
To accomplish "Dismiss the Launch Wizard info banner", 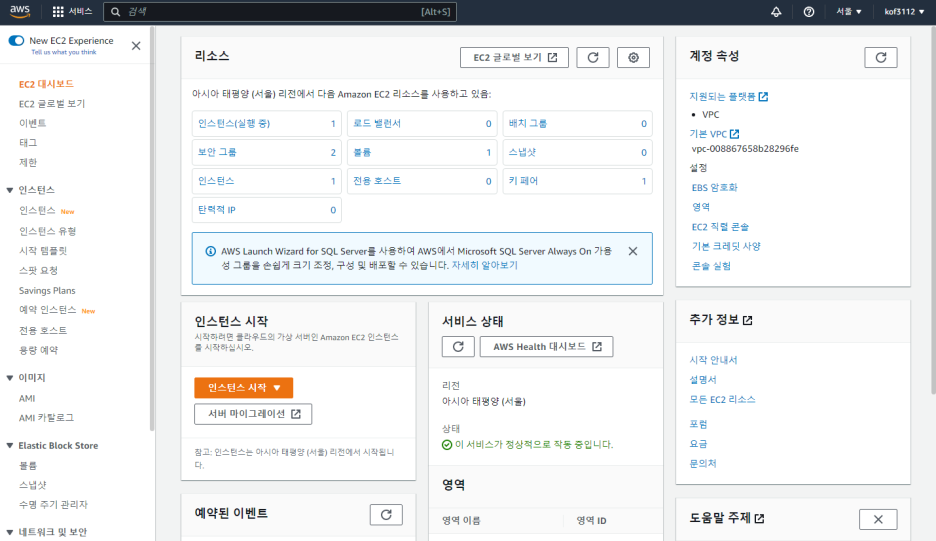I will (633, 251).
